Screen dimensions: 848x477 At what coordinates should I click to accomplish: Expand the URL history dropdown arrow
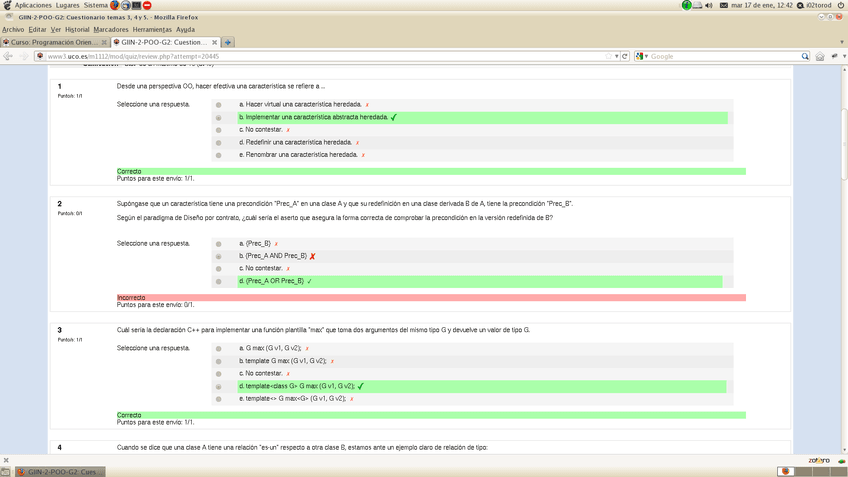[617, 56]
